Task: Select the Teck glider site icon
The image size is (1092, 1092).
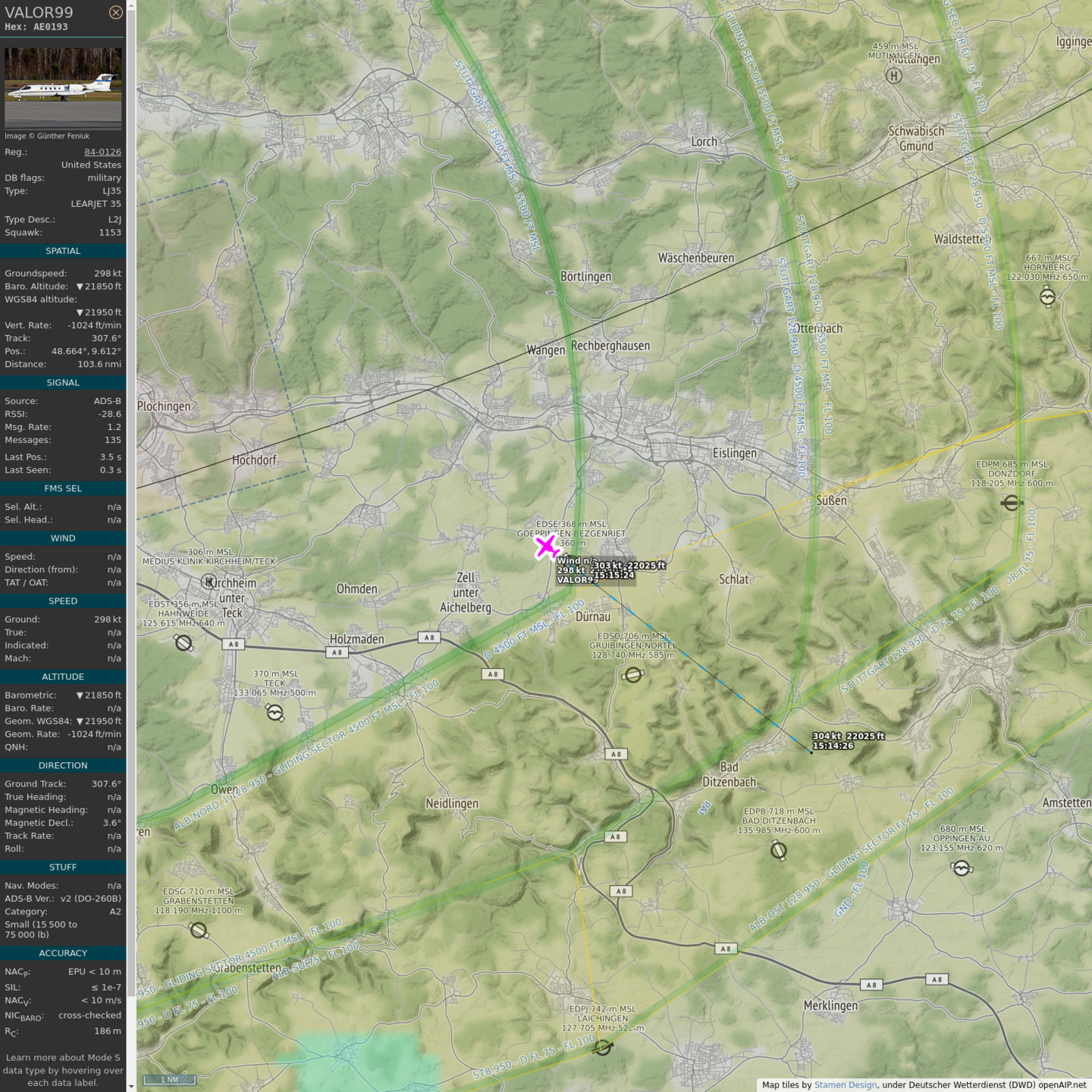Action: click(x=275, y=713)
